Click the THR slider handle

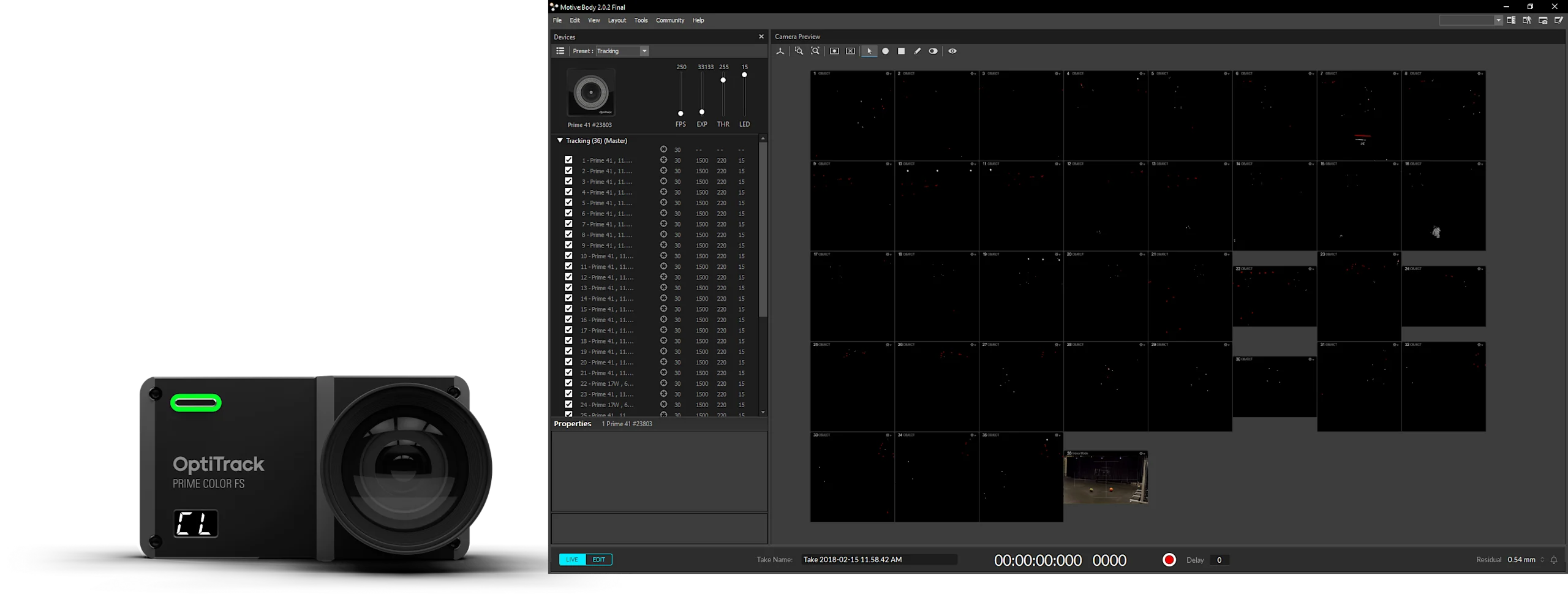coord(723,80)
